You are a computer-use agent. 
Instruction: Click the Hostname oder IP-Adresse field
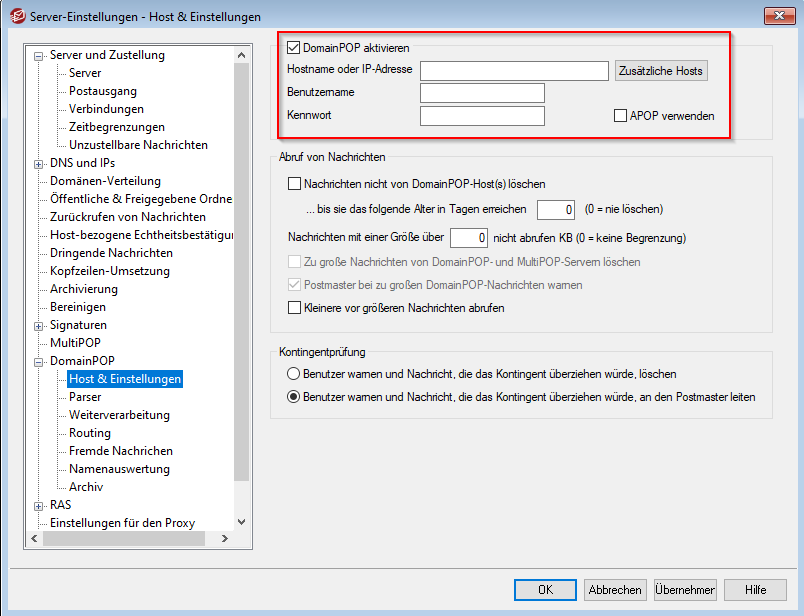pyautogui.click(x=514, y=71)
